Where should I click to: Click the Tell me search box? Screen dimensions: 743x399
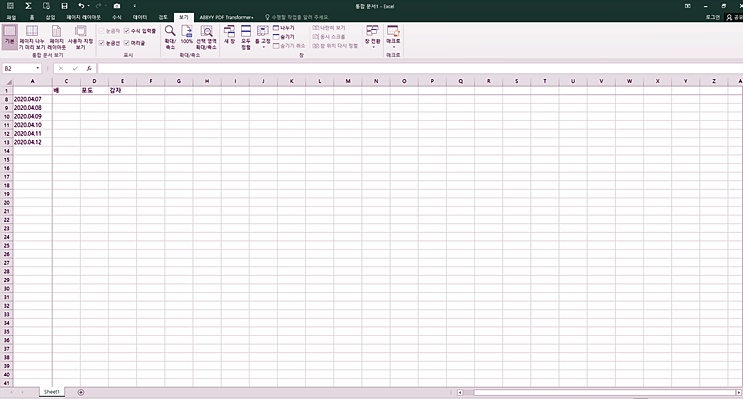(x=297, y=17)
